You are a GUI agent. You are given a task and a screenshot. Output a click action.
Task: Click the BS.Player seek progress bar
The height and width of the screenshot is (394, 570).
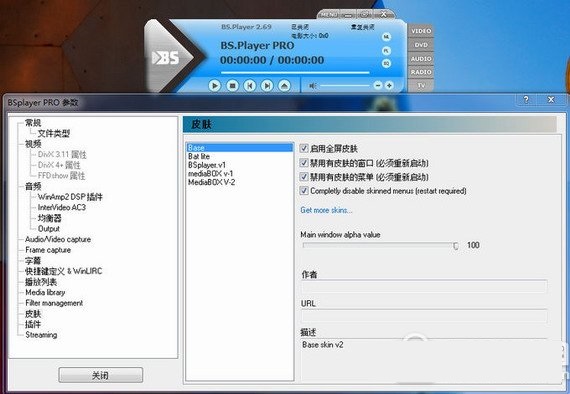(295, 73)
